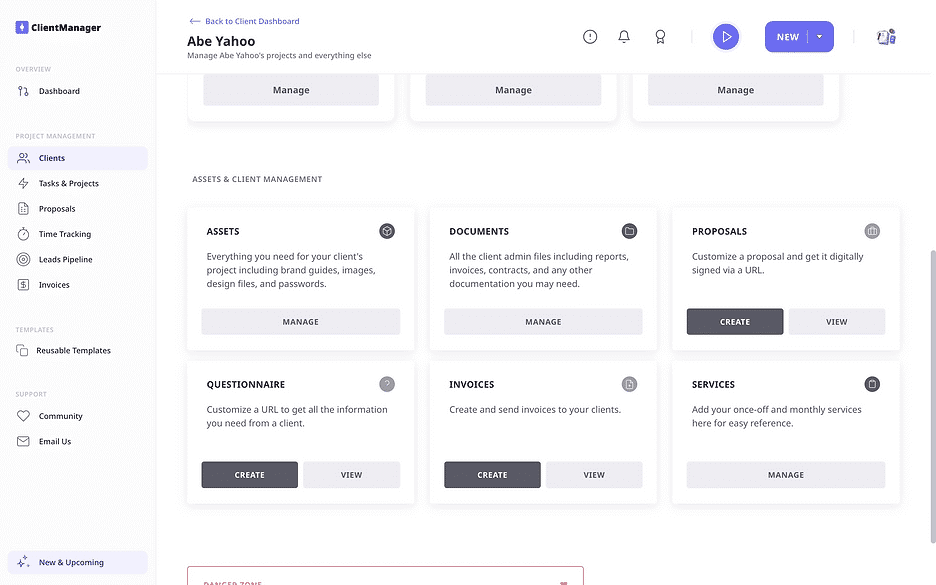Click Manage on the Services card
Viewport: 936px width, 585px height.
pos(785,474)
